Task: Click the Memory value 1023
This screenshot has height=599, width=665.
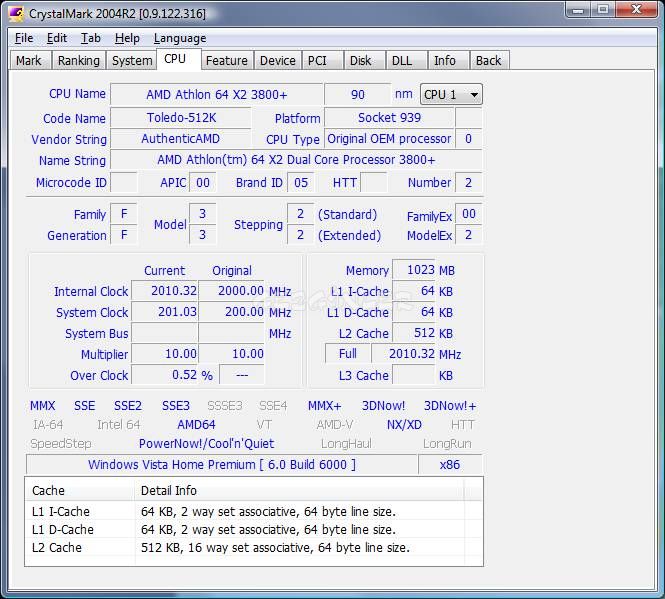Action: click(414, 270)
